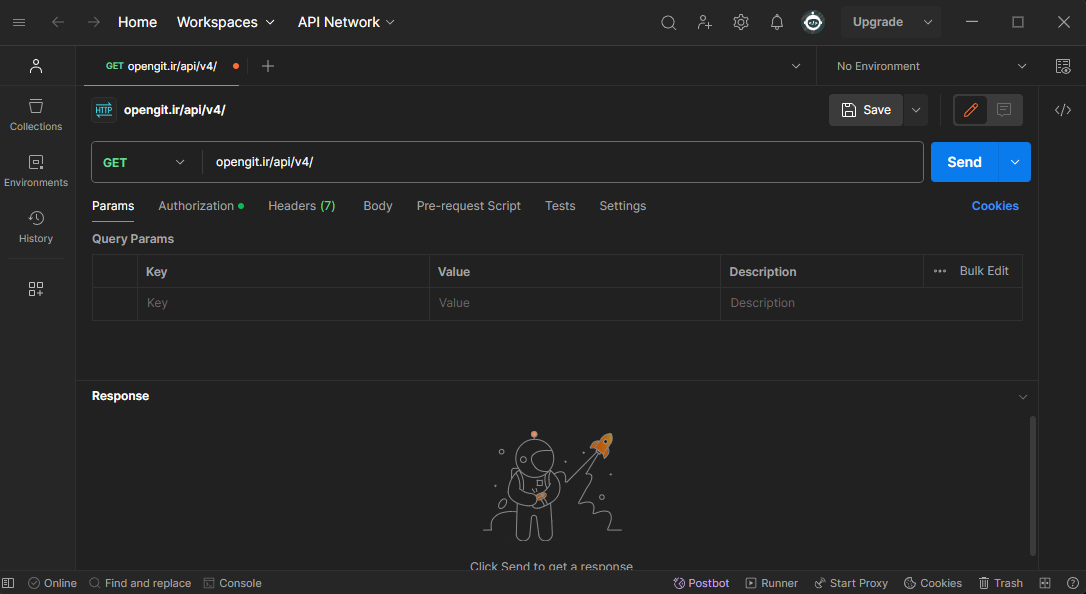Open the GET method dropdown
1086x594 pixels.
[145, 162]
